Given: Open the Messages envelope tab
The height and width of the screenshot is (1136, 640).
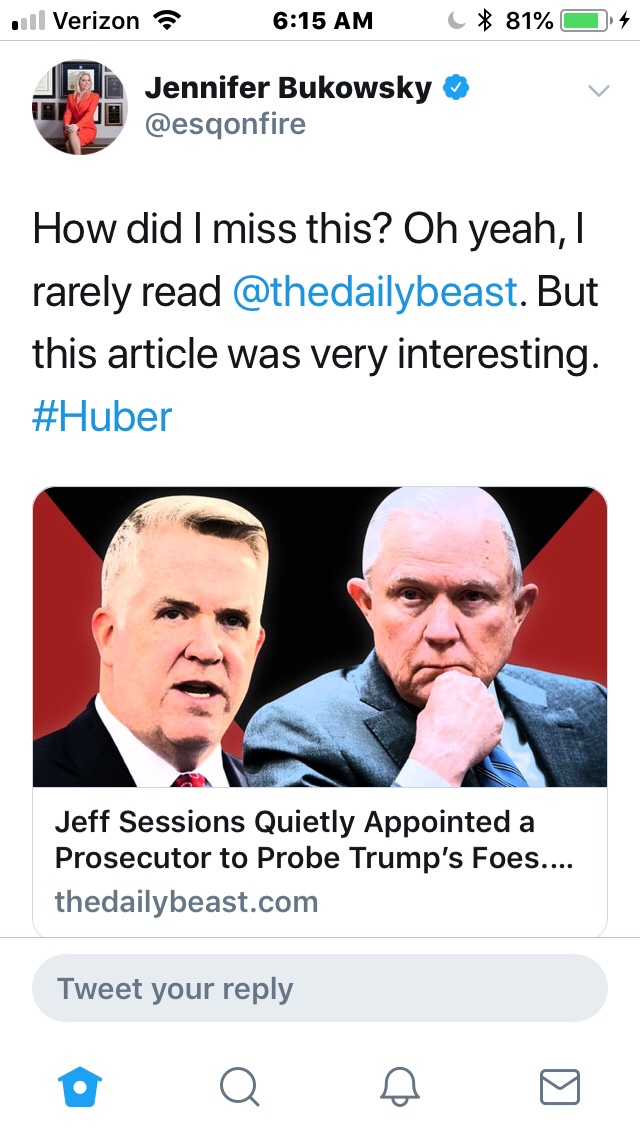Looking at the screenshot, I should pyautogui.click(x=560, y=1086).
